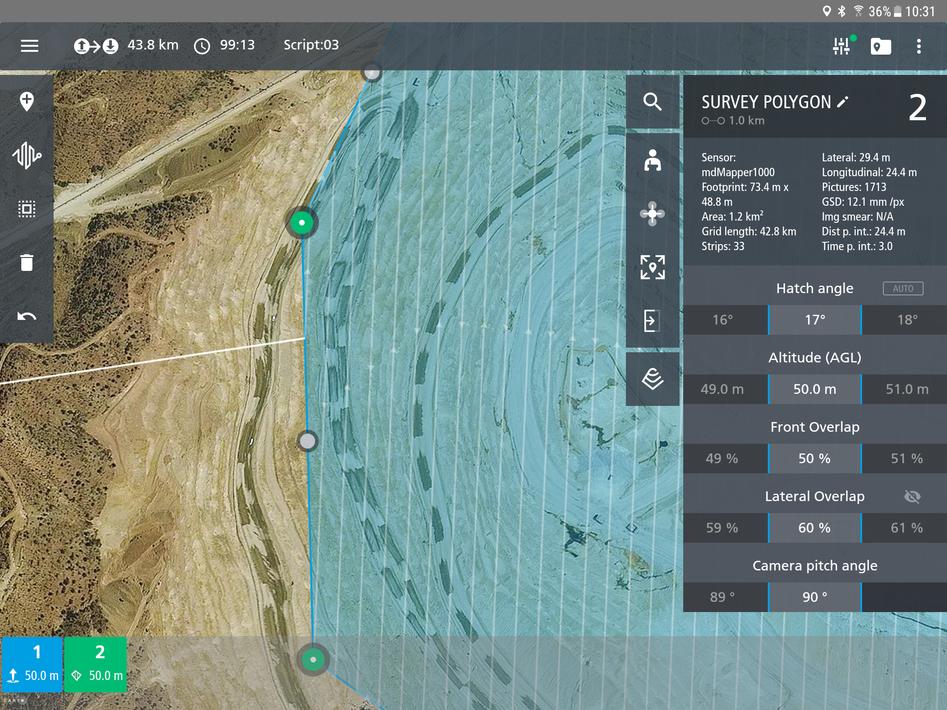Tap the 50.0 m altitude value
The width and height of the screenshot is (947, 710).
815,389
